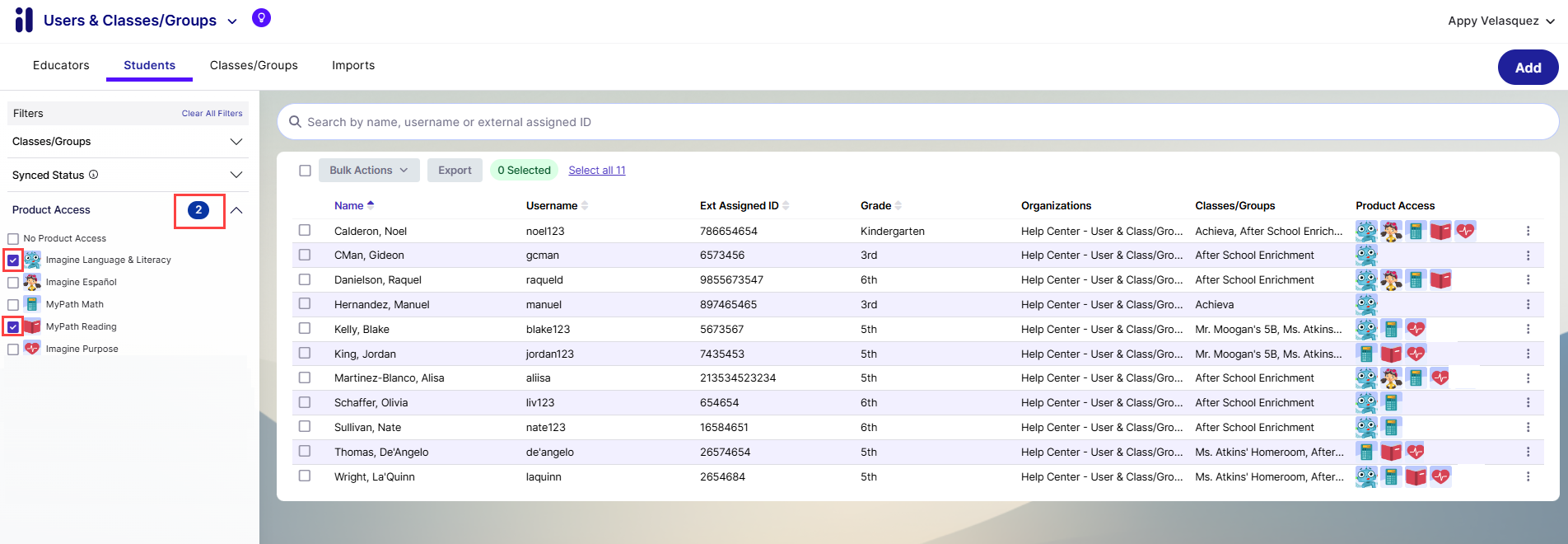The image size is (1568, 544).
Task: Open the Imports tab
Action: [x=353, y=65]
